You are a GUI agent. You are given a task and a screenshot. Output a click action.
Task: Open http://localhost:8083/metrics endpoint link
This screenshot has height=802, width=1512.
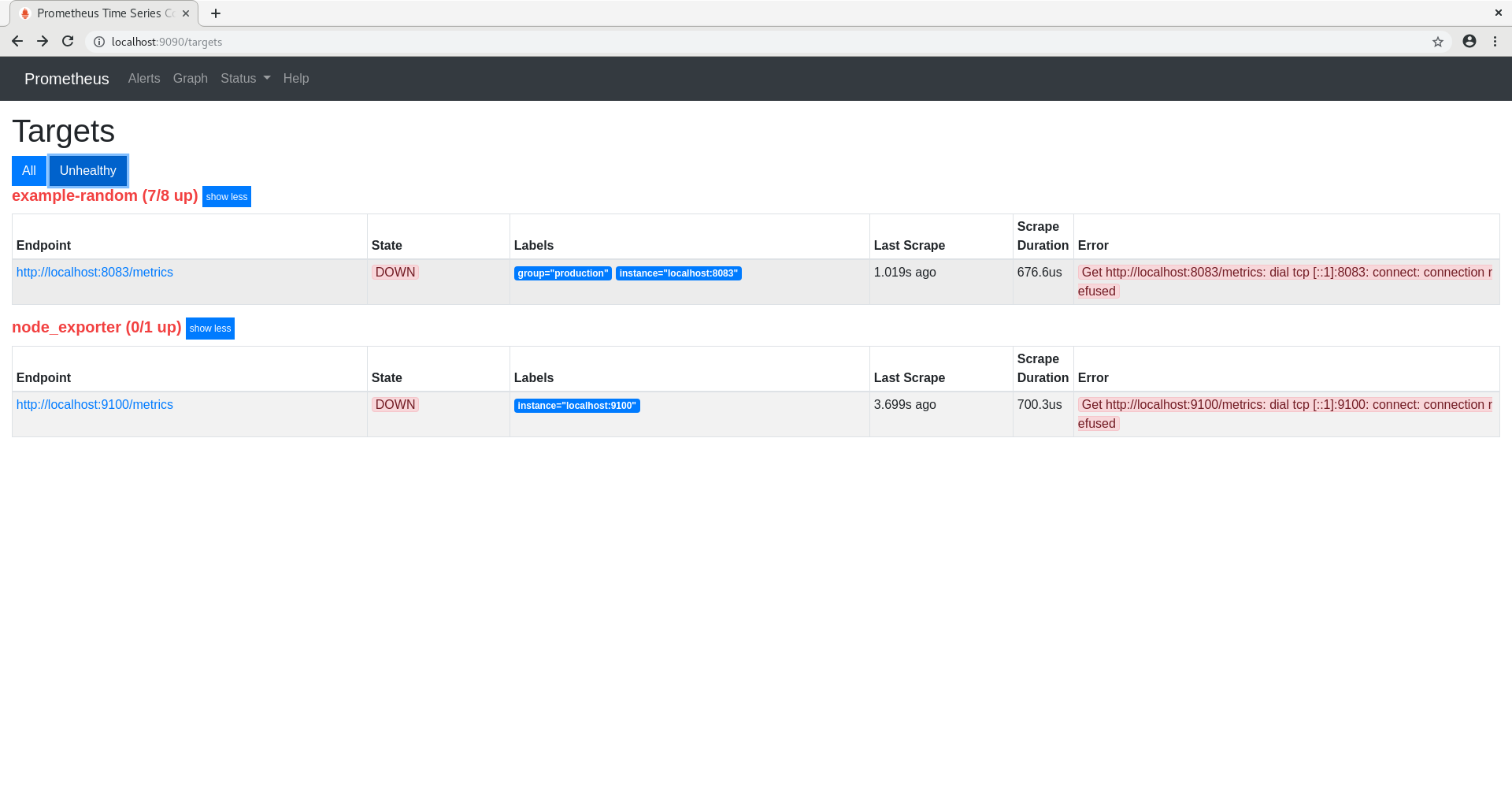(94, 273)
